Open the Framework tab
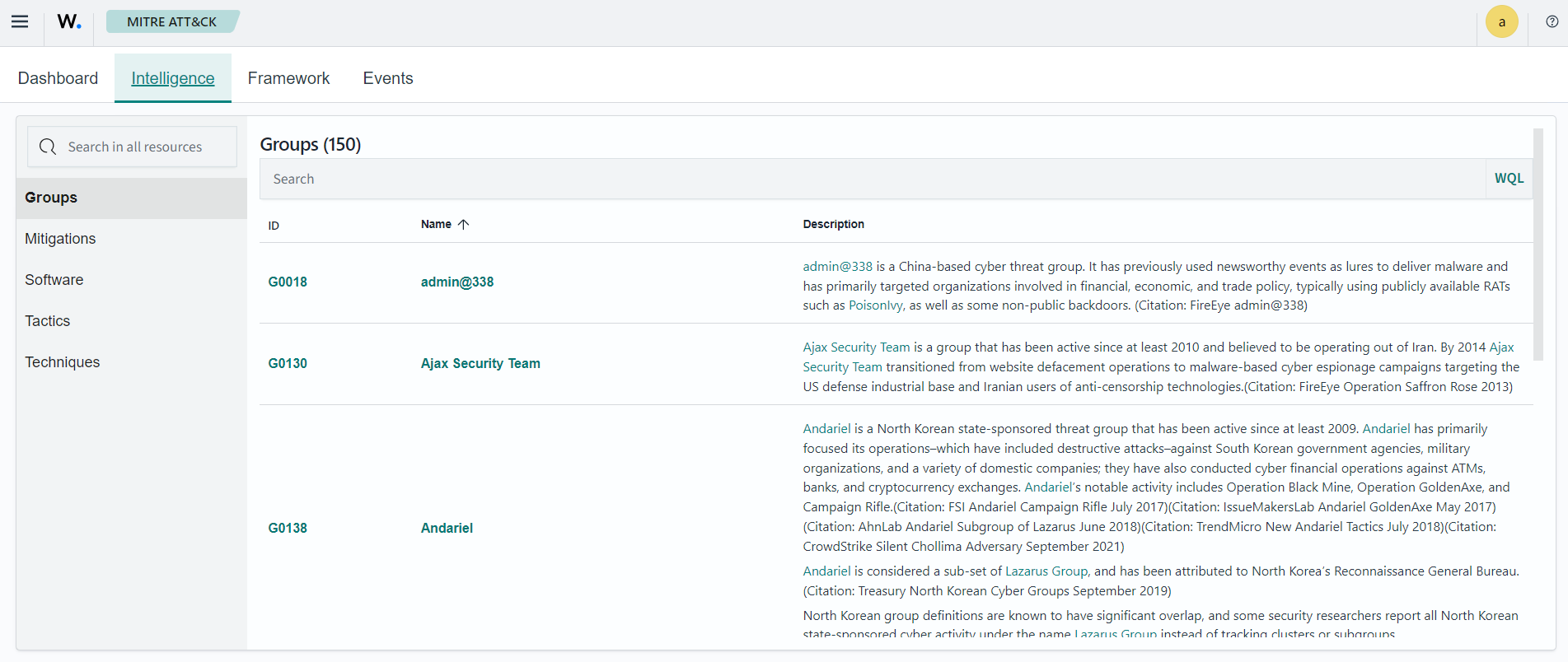The width and height of the screenshot is (1568, 662). pos(288,78)
